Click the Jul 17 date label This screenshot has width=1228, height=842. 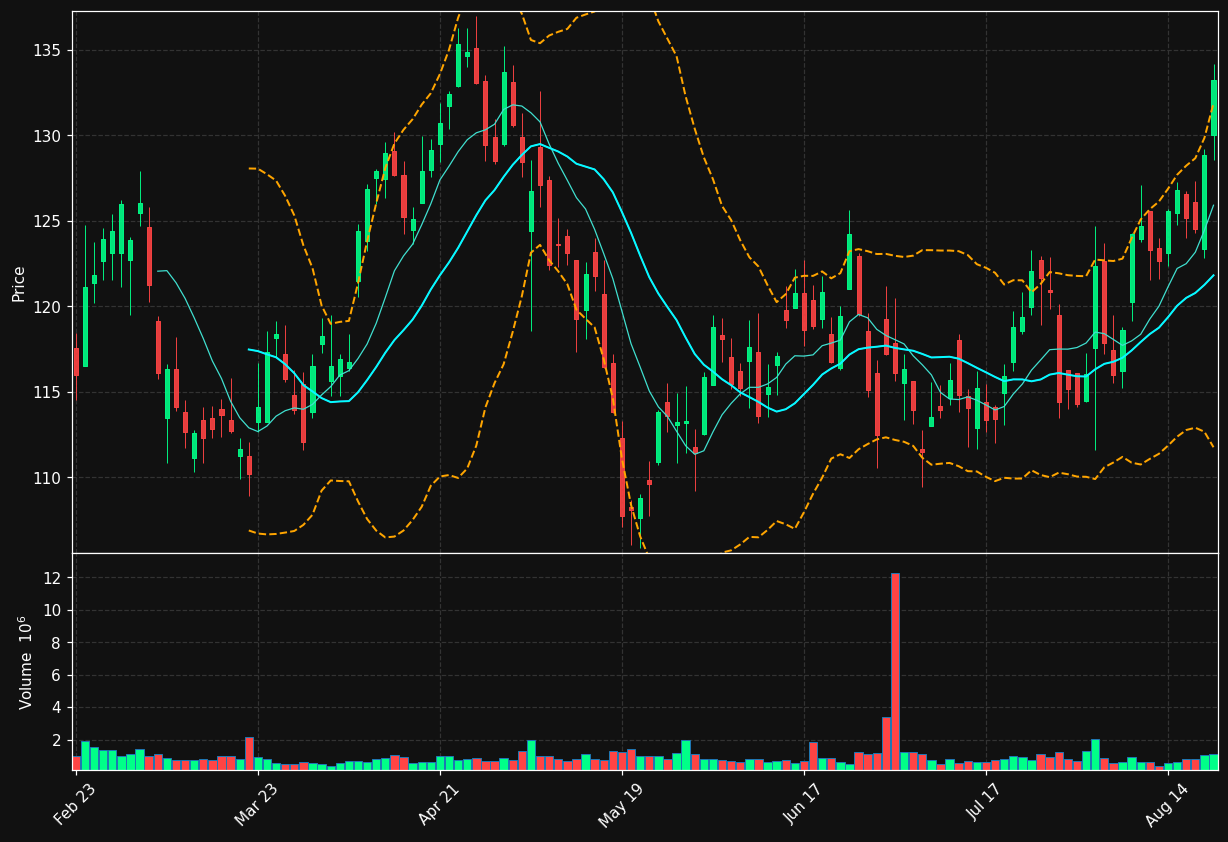click(x=985, y=804)
